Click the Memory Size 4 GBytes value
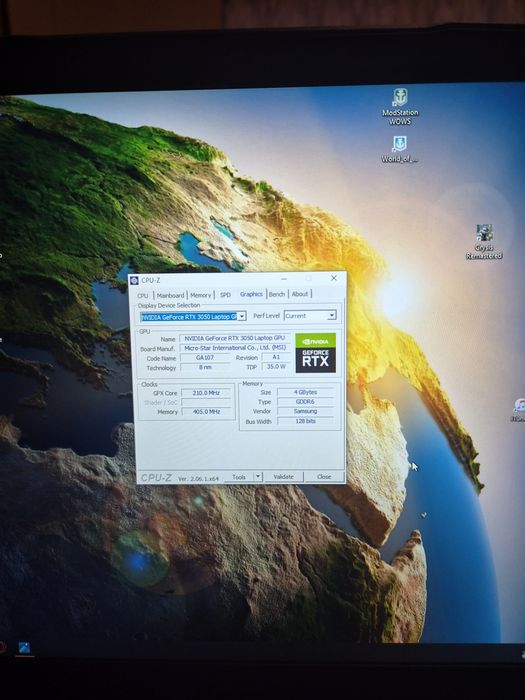 click(305, 392)
